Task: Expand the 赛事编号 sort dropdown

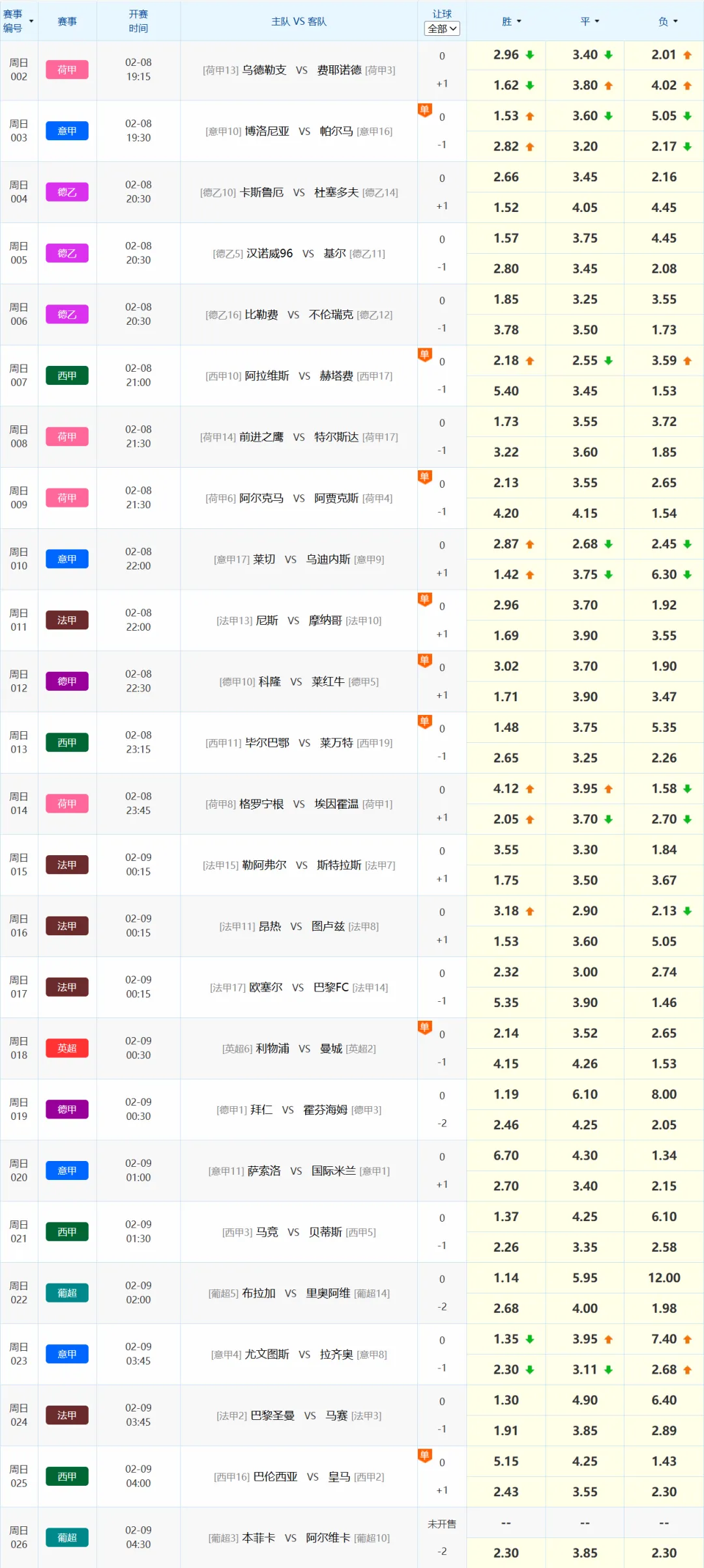Action: (31, 22)
